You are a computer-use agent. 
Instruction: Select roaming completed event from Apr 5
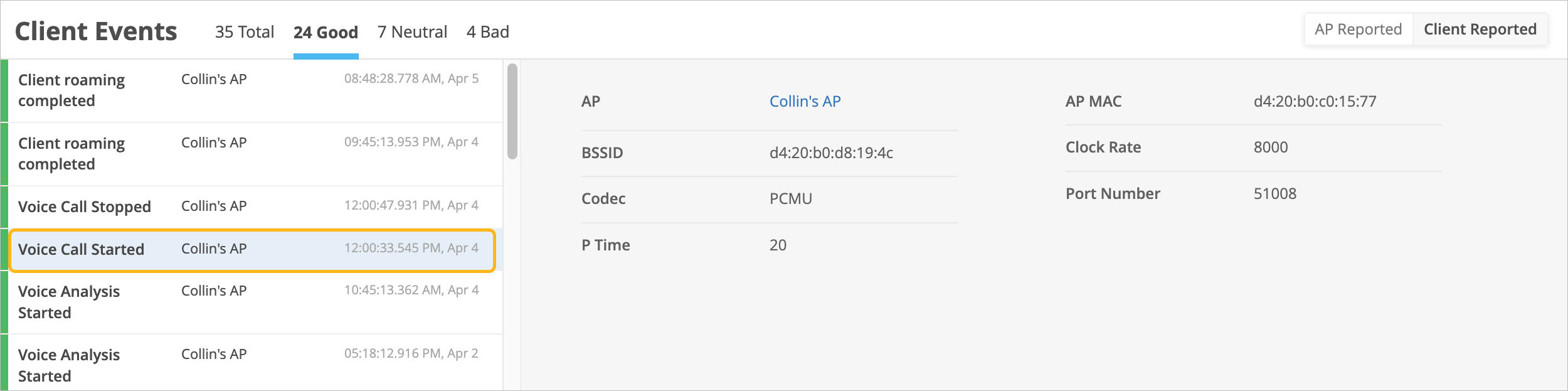[x=72, y=90]
